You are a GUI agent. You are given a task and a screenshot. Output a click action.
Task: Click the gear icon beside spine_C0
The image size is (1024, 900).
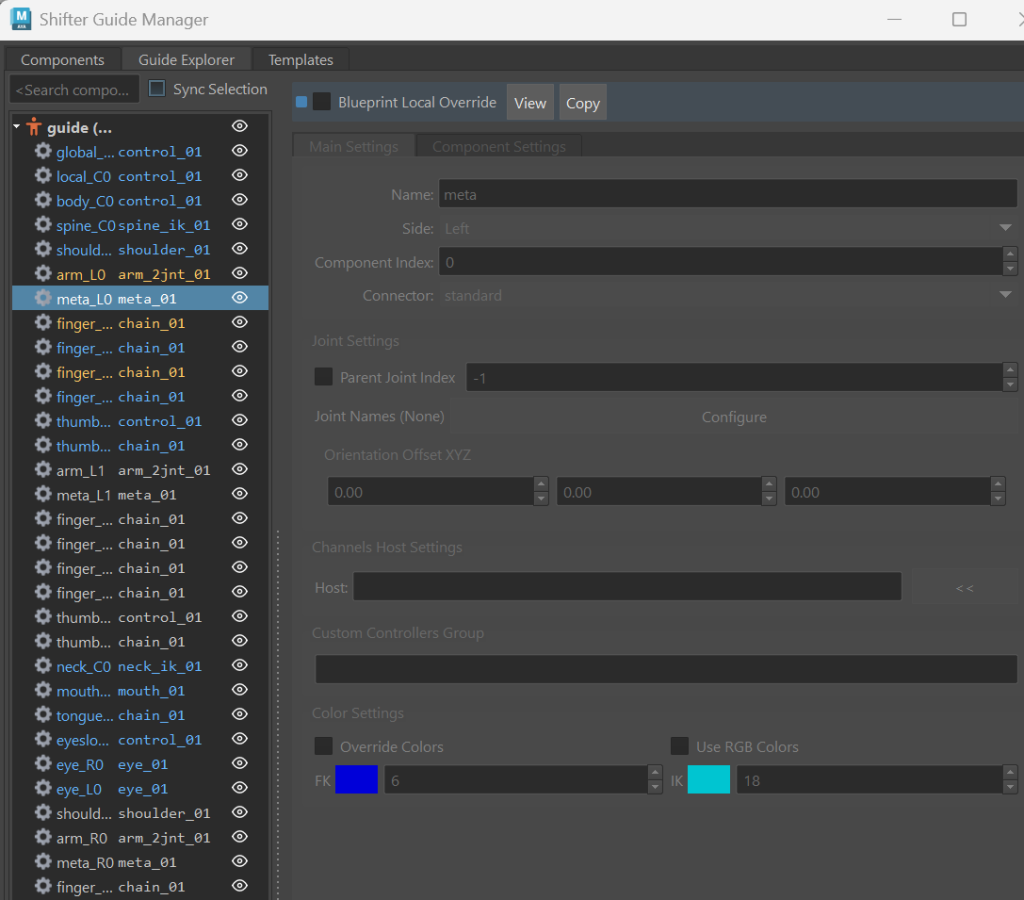click(x=43, y=225)
